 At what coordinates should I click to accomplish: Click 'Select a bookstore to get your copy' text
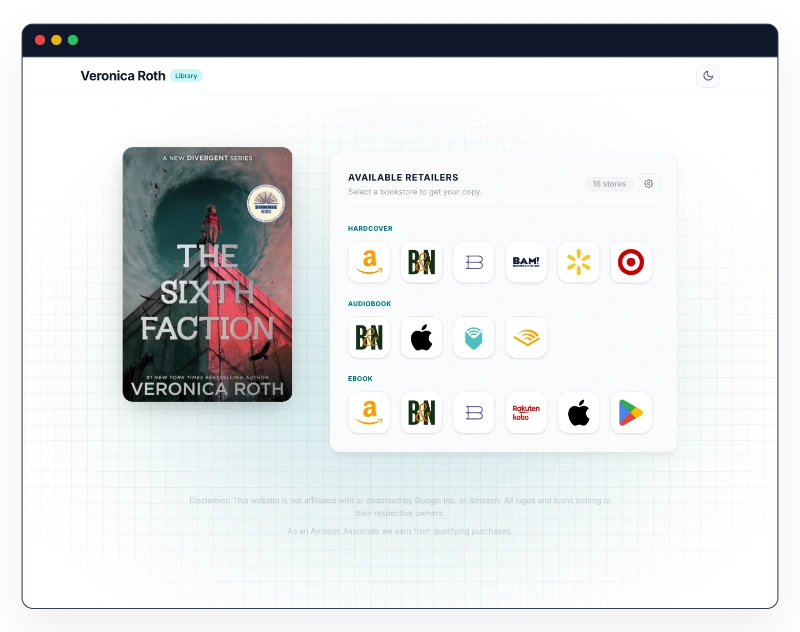[415, 192]
